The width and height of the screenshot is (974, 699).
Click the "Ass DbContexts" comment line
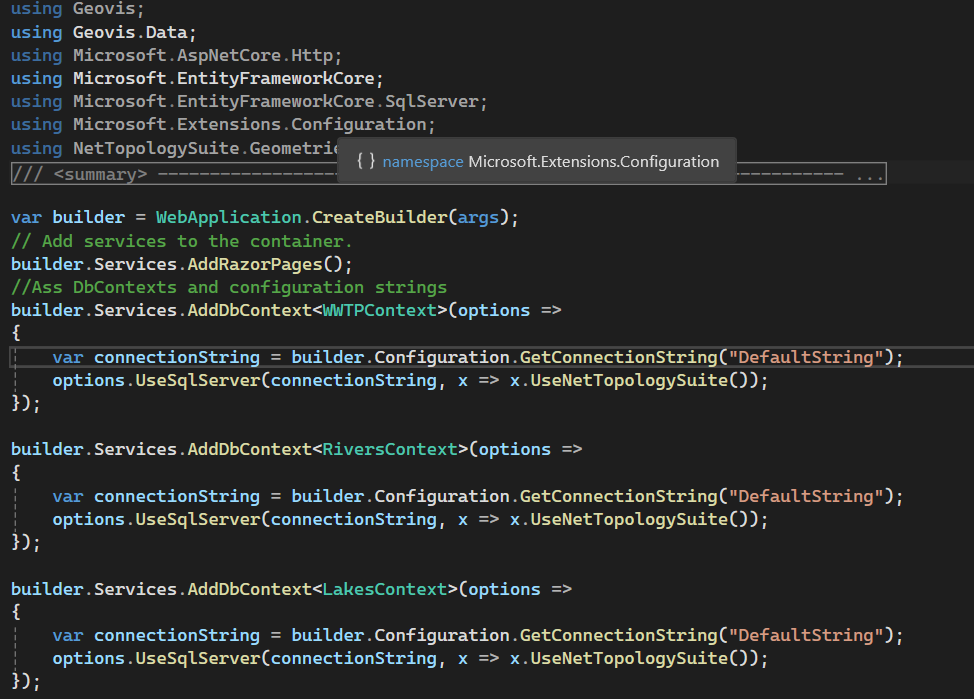(228, 287)
